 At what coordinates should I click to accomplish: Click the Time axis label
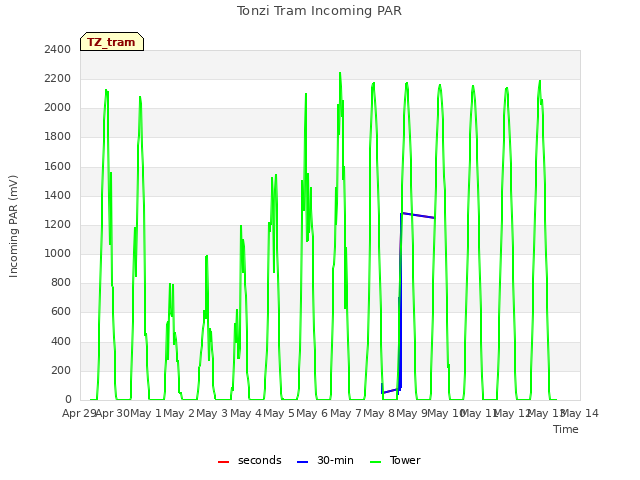566,429
